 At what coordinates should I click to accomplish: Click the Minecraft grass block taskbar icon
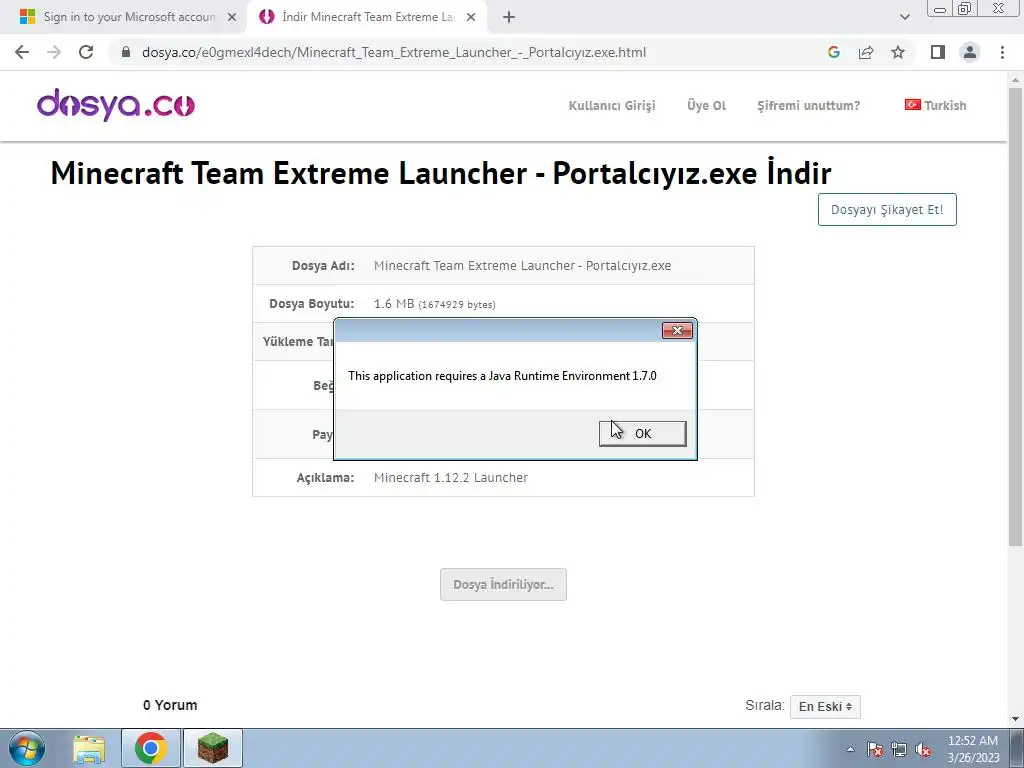pyautogui.click(x=213, y=748)
